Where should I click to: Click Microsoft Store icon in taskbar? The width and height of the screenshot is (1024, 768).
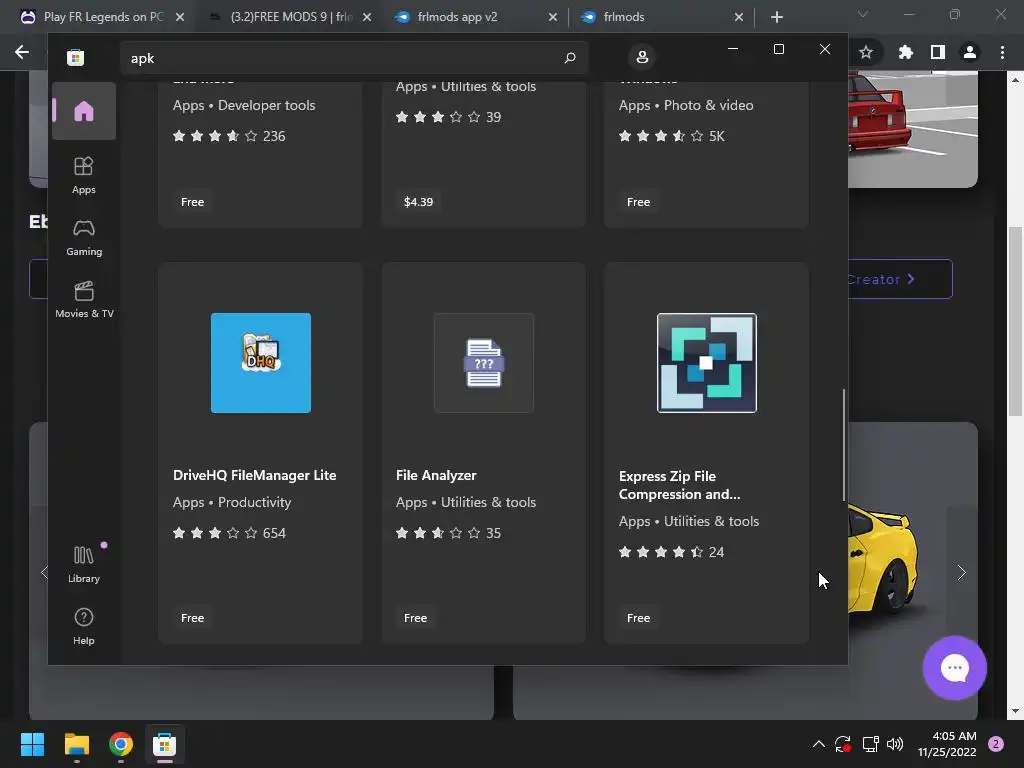(x=165, y=744)
